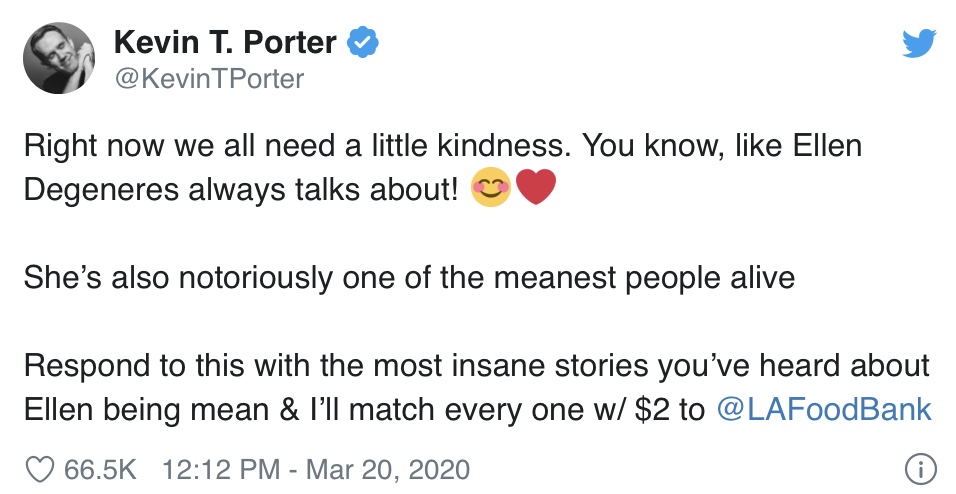Click the blue verified badge
The width and height of the screenshot is (956, 494).
[x=361, y=43]
